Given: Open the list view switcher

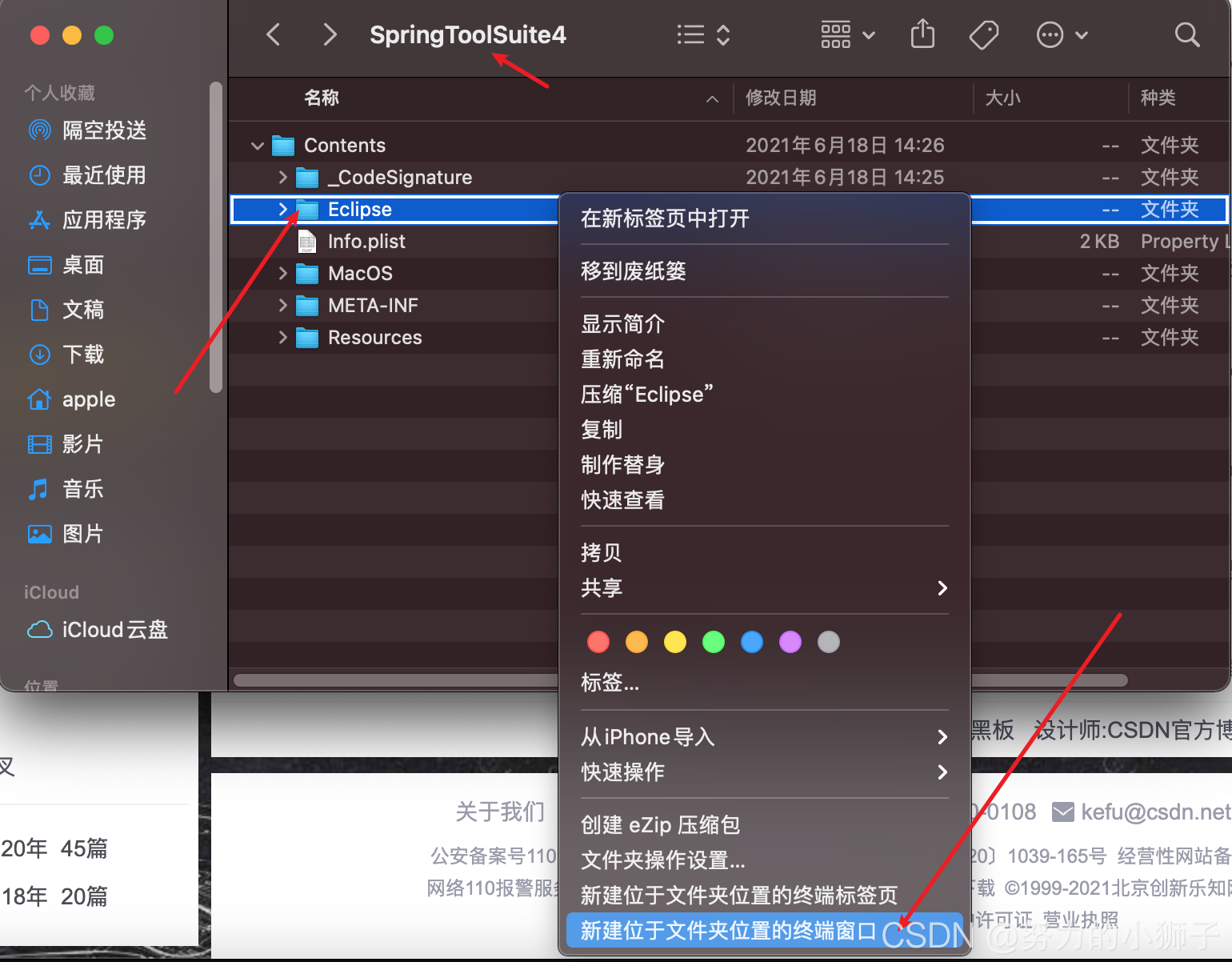Looking at the screenshot, I should 703,34.
